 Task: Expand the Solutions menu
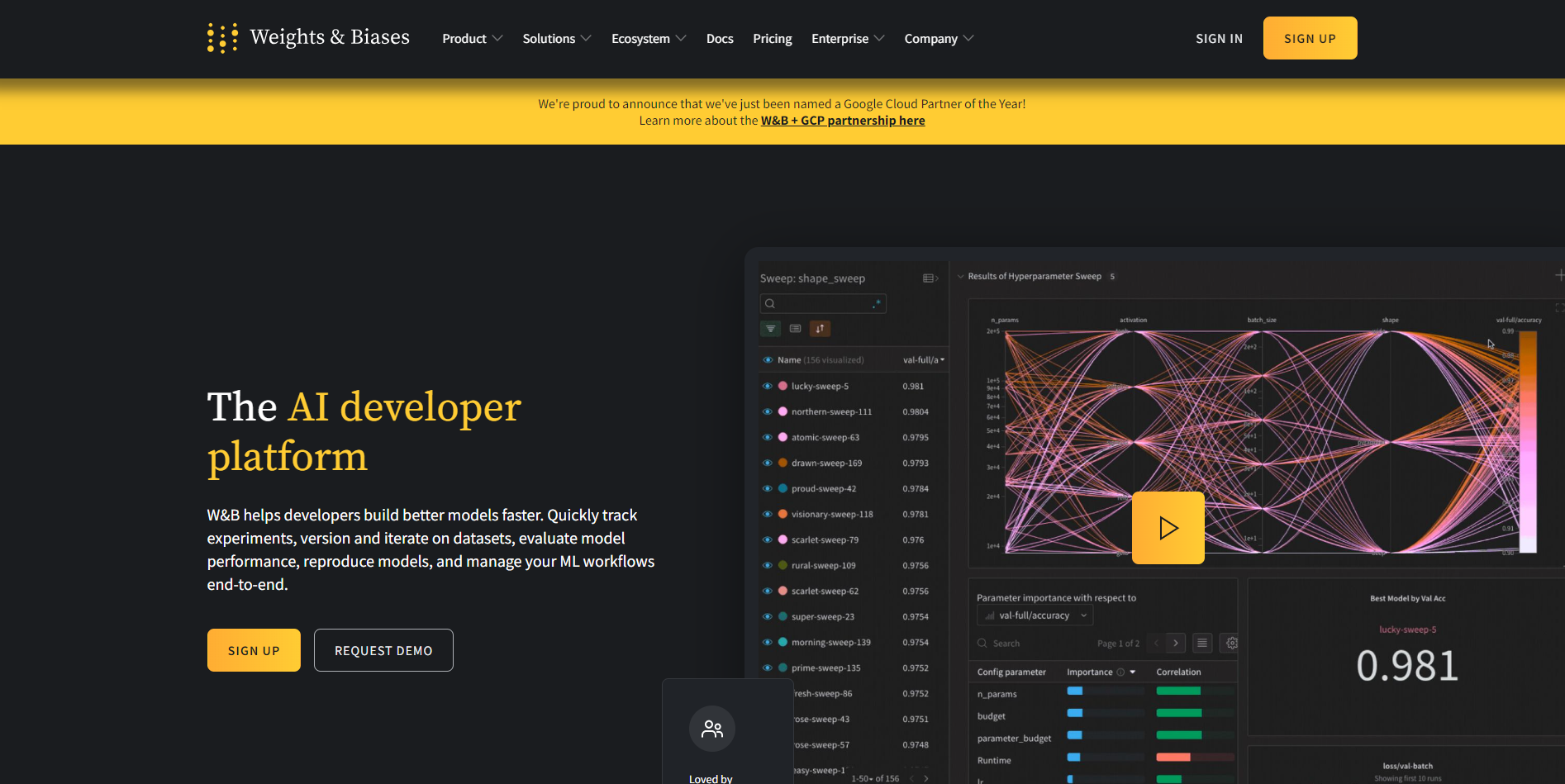pyautogui.click(x=557, y=39)
